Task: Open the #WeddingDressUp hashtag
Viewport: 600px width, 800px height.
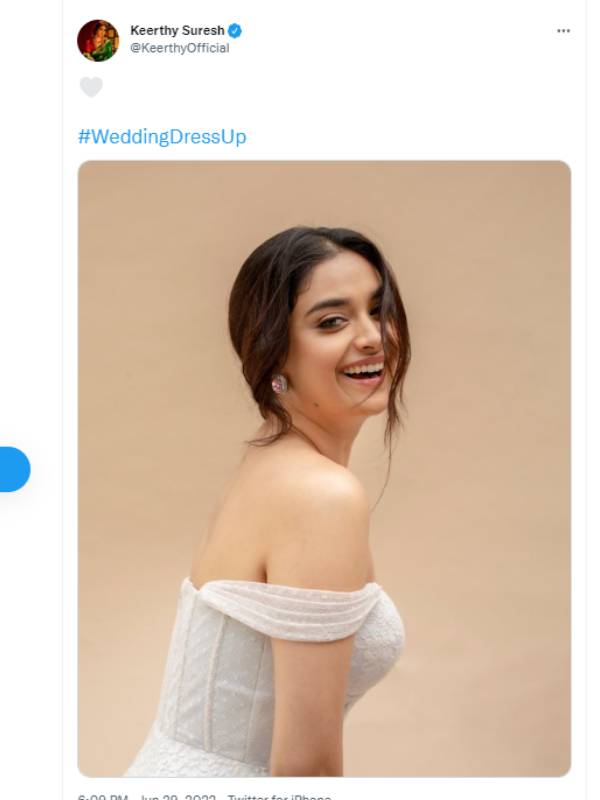Action: pos(162,137)
